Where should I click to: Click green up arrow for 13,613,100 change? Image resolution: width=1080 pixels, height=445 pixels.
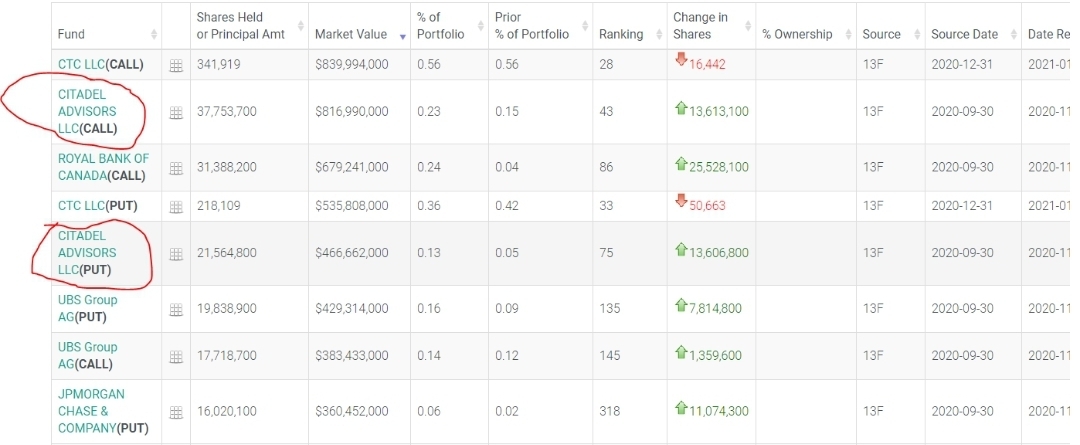pos(681,109)
